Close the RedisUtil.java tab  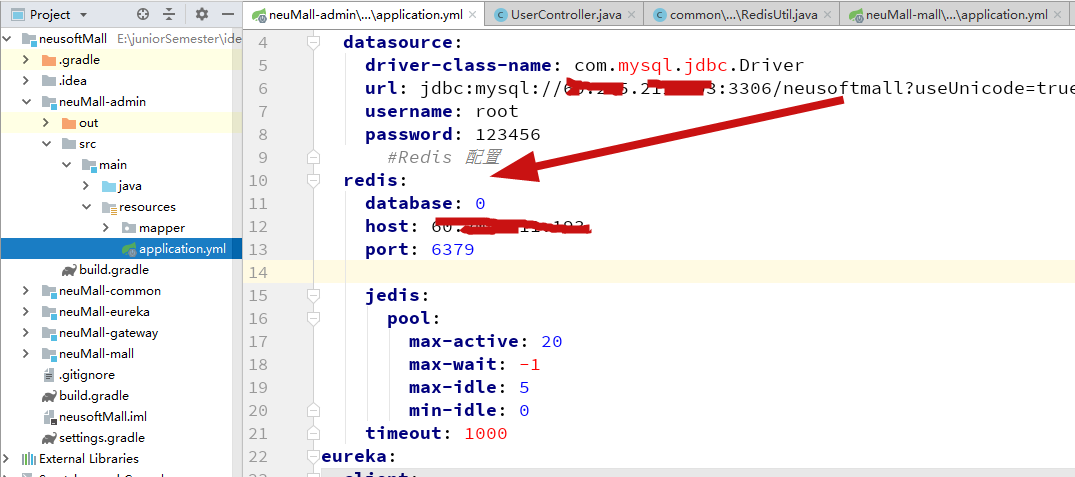click(x=829, y=14)
